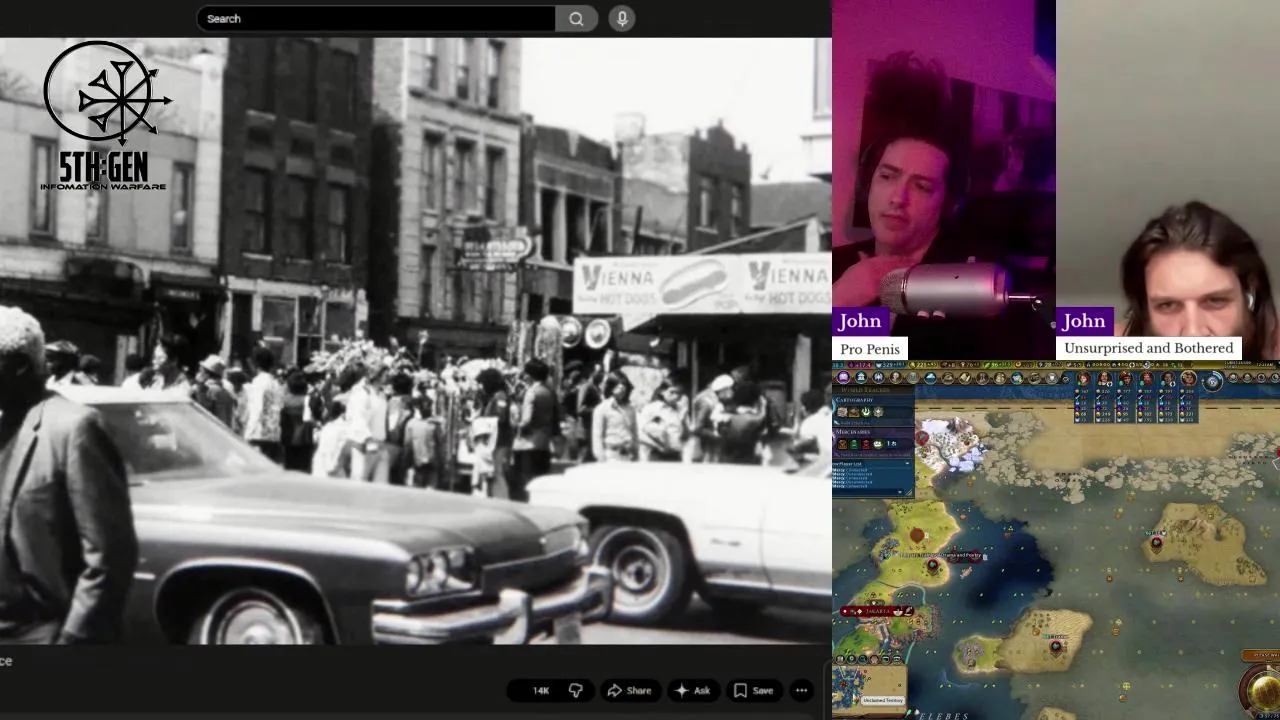
Task: Select the city pin north of Jakarta
Action: click(x=932, y=566)
